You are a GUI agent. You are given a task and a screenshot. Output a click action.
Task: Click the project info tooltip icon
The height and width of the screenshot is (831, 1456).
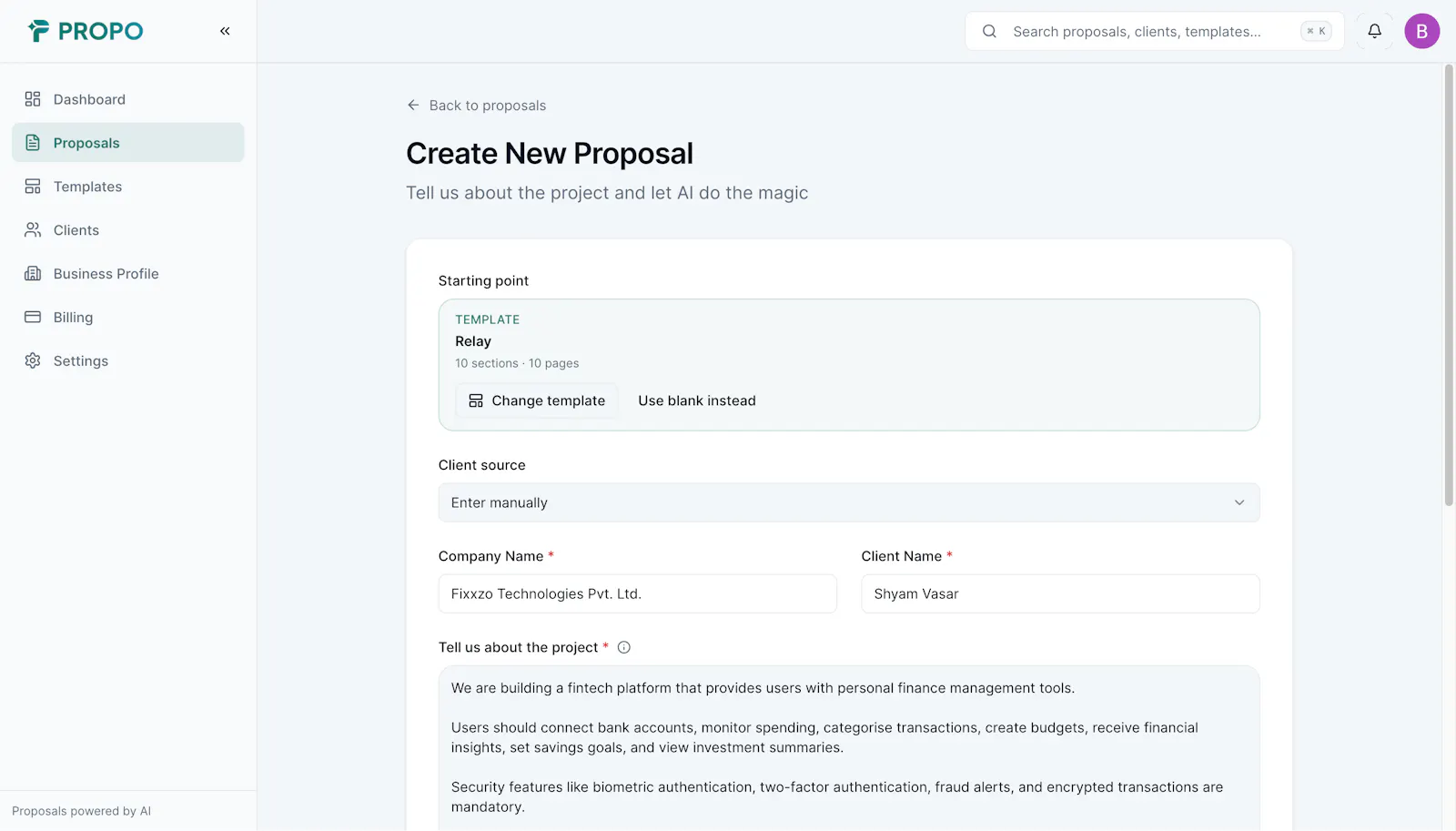pyautogui.click(x=624, y=648)
